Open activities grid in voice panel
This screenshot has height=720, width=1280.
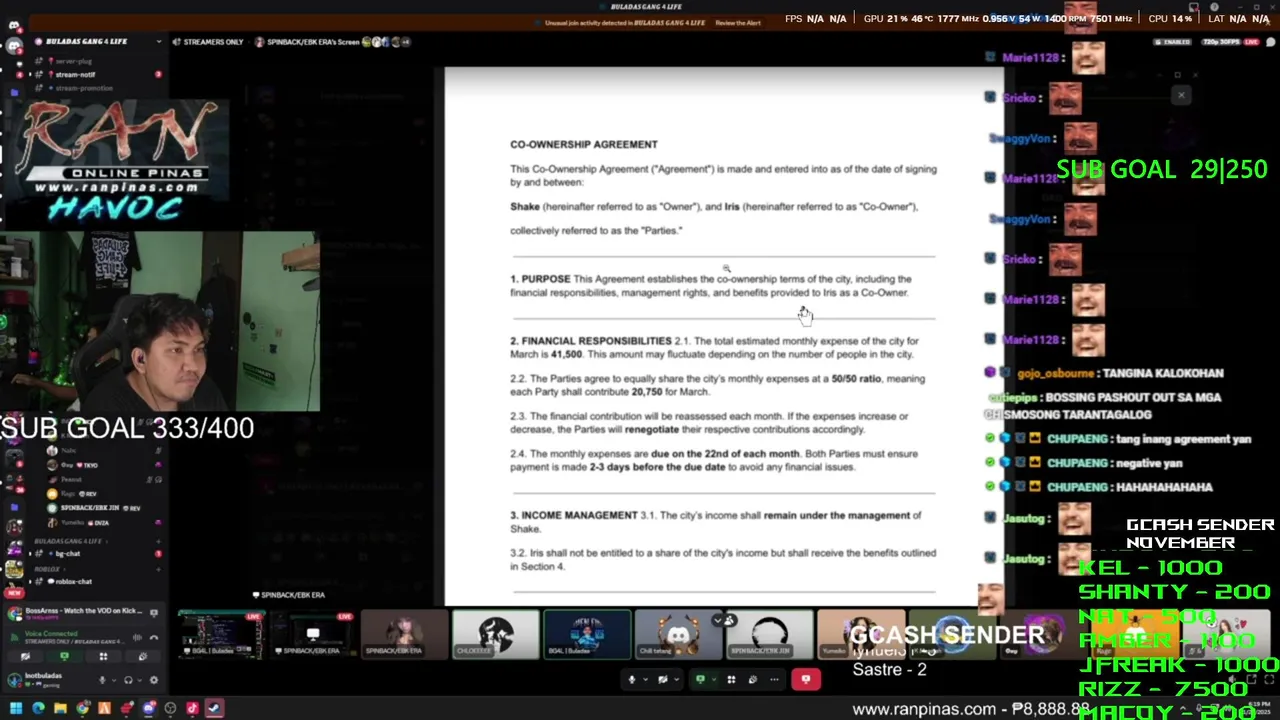[x=103, y=657]
